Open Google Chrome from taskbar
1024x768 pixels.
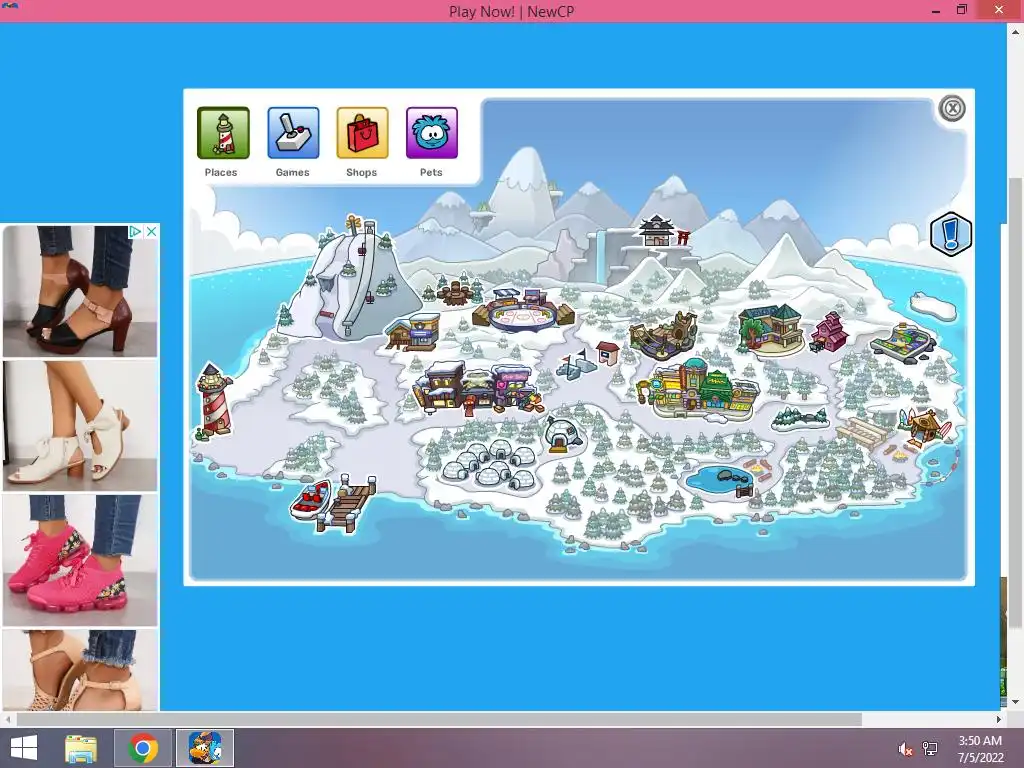click(x=143, y=748)
